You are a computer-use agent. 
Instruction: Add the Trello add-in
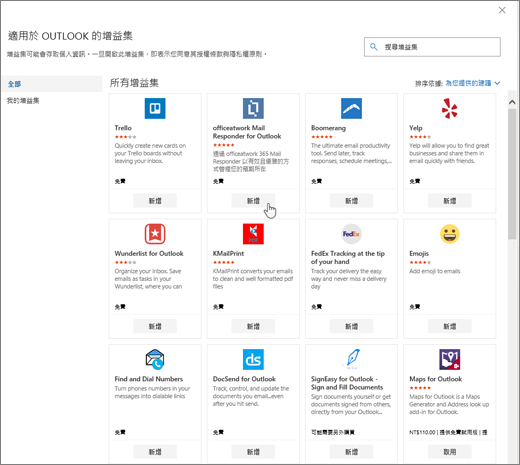(155, 201)
